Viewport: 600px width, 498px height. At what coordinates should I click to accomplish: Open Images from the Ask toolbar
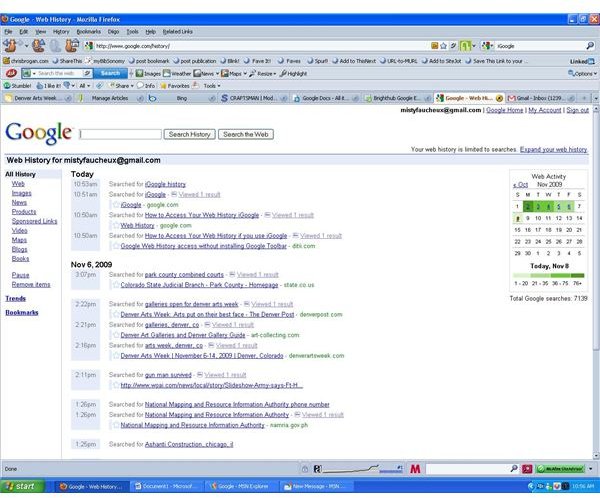[148, 73]
